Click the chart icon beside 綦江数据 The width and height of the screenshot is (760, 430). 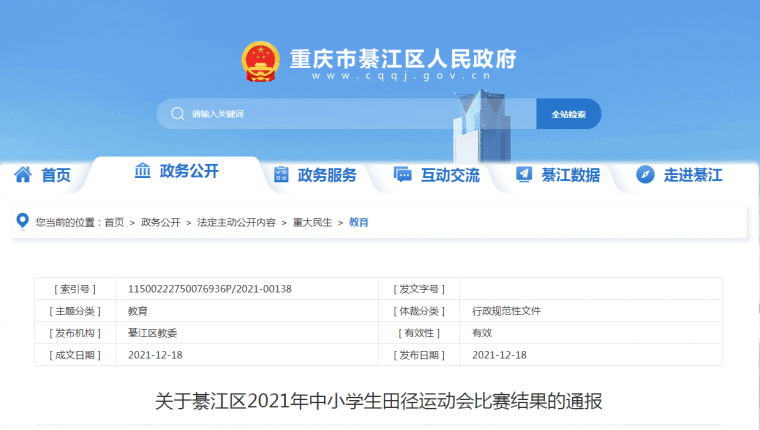[x=523, y=175]
